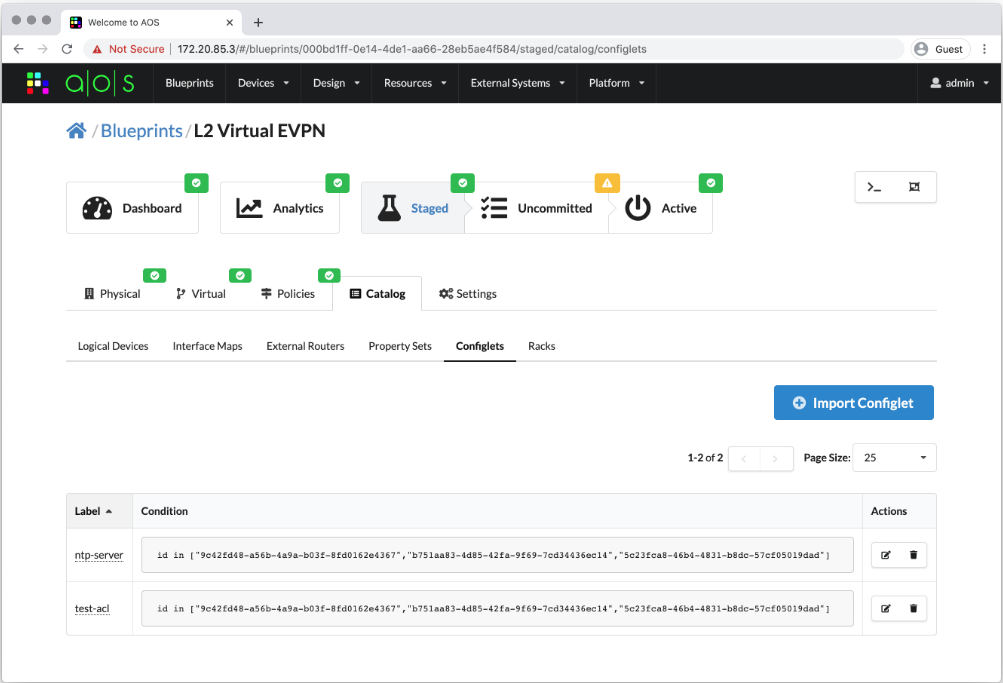The width and height of the screenshot is (1003, 683).
Task: Open the Platform dropdown menu
Action: tap(616, 83)
